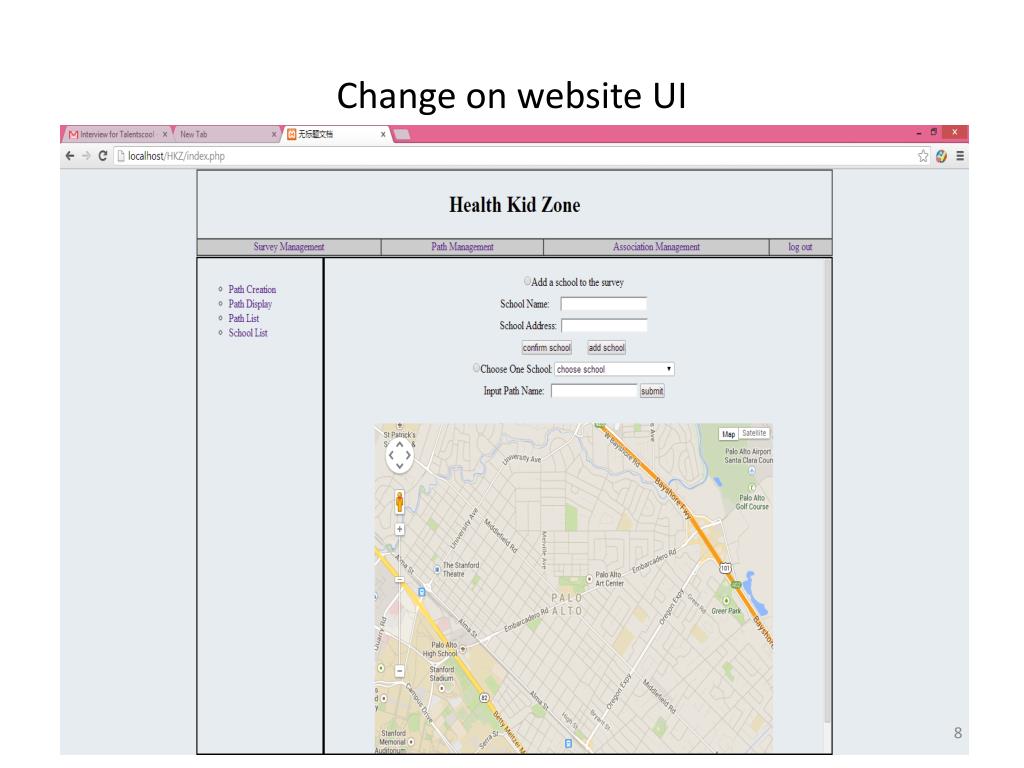
Task: Click the School Address input field
Action: [604, 325]
